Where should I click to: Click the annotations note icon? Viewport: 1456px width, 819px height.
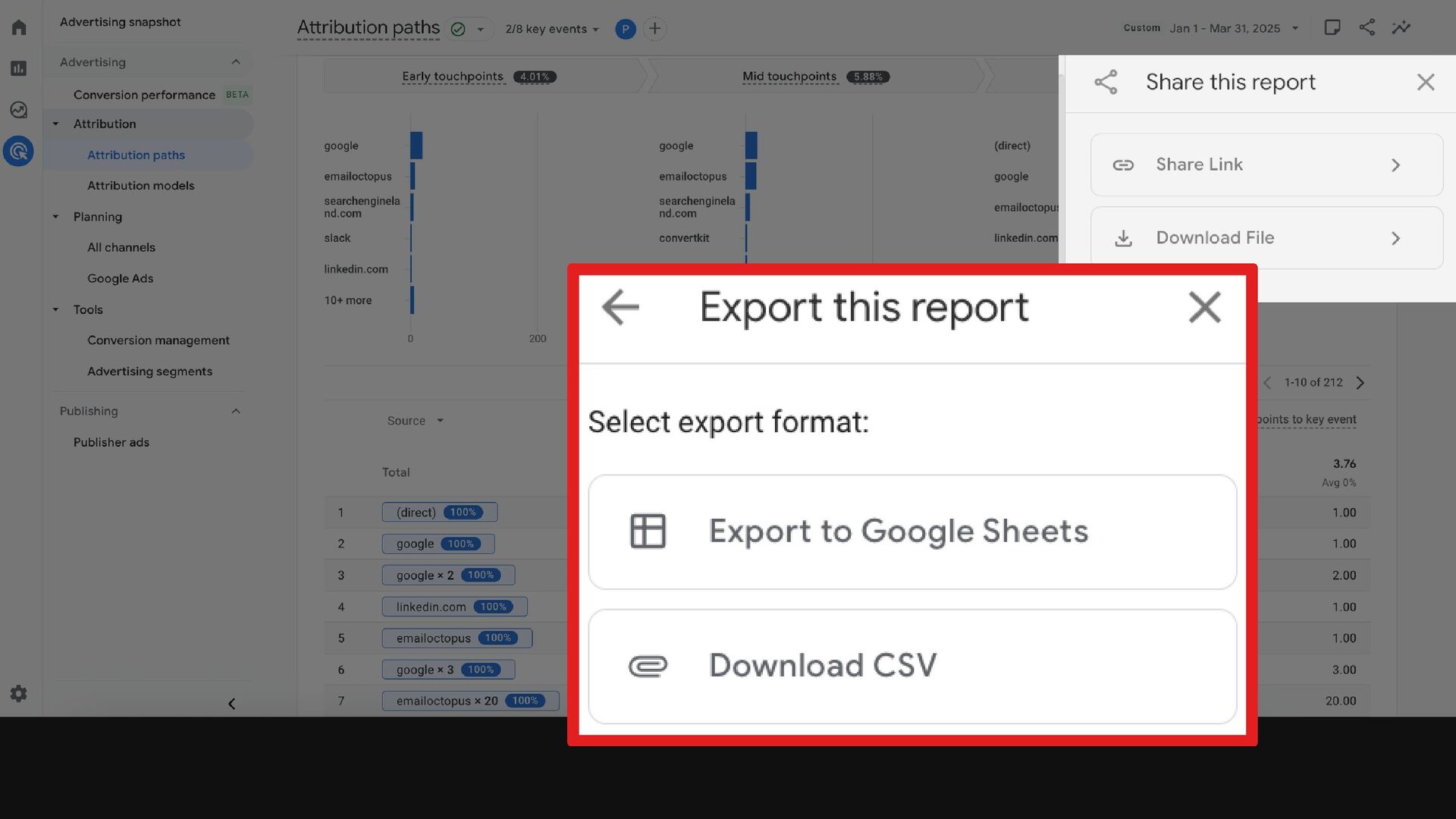pyautogui.click(x=1332, y=28)
